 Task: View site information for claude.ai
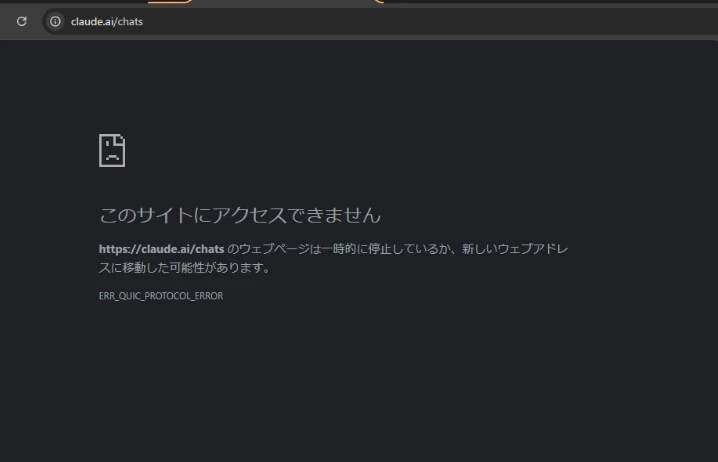click(55, 22)
